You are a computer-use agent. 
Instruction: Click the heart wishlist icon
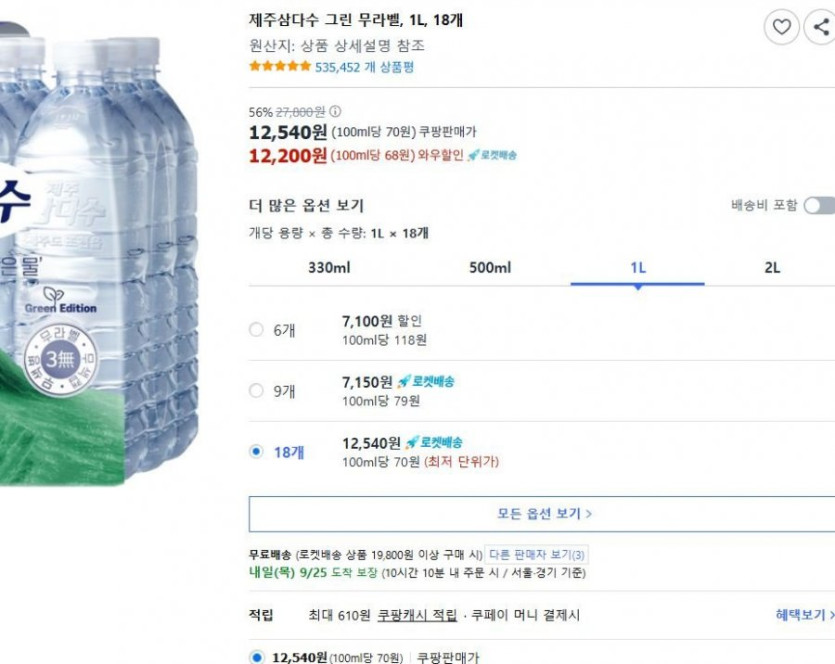pyautogui.click(x=782, y=27)
